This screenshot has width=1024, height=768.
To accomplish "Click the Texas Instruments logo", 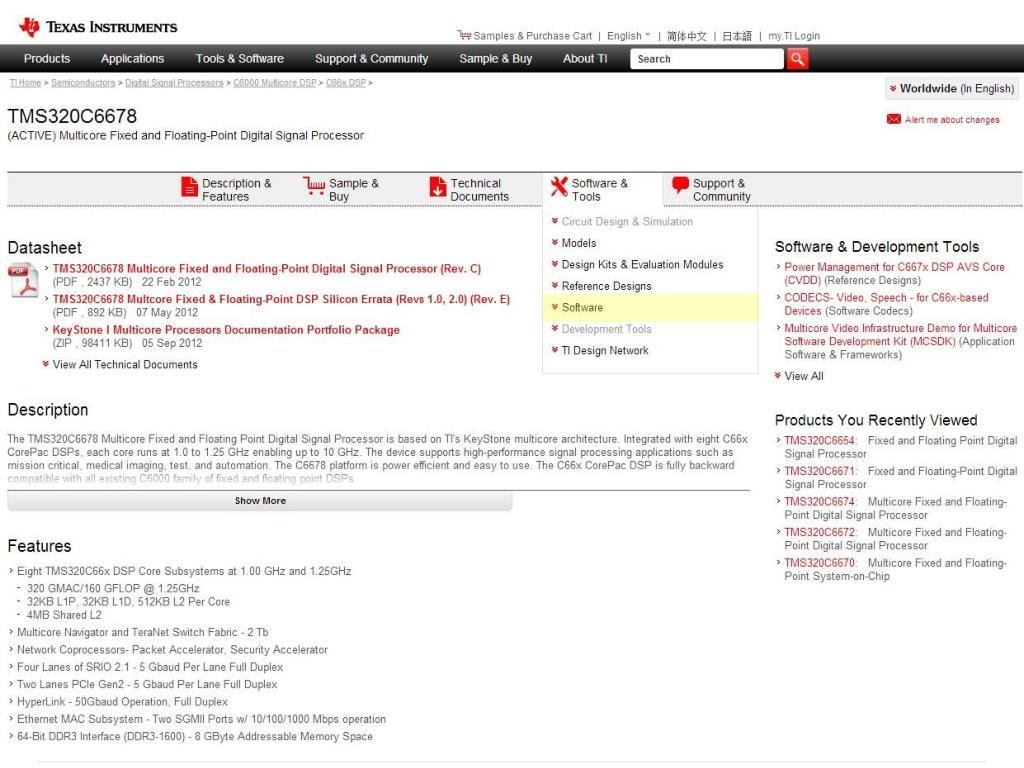I will (98, 27).
